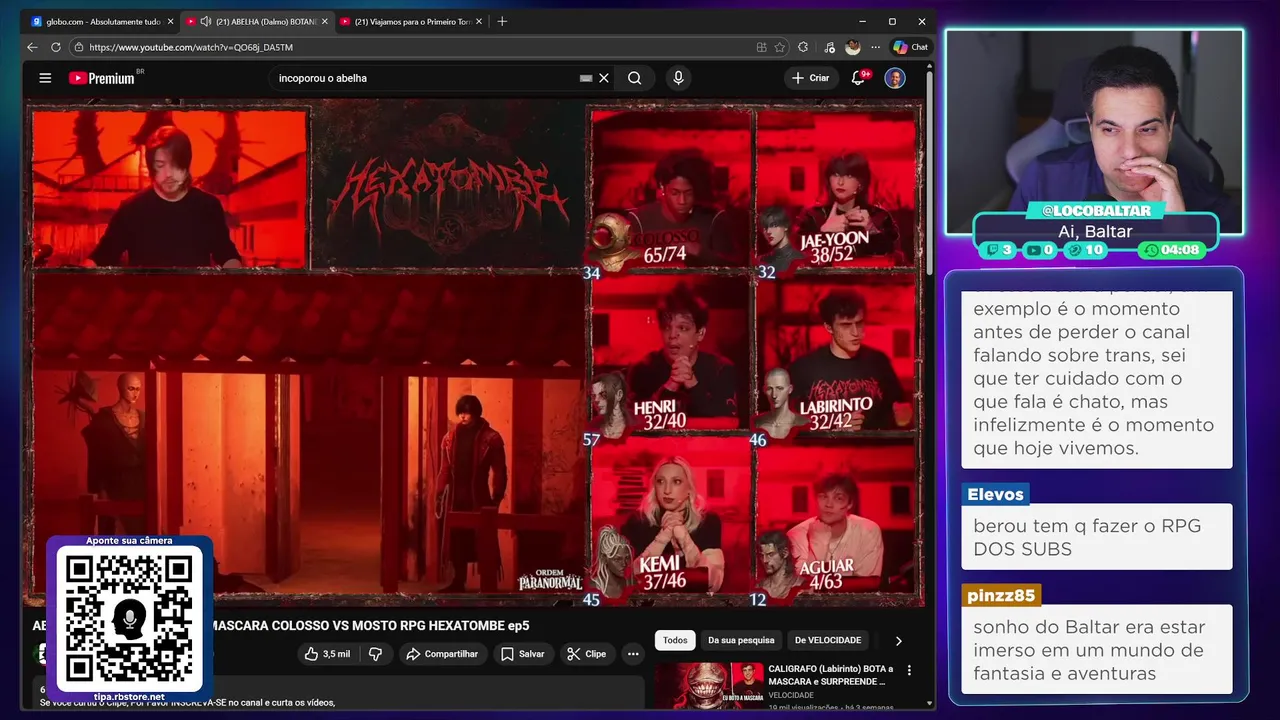Open the CALIGRAFO video thumbnail

pyautogui.click(x=707, y=686)
